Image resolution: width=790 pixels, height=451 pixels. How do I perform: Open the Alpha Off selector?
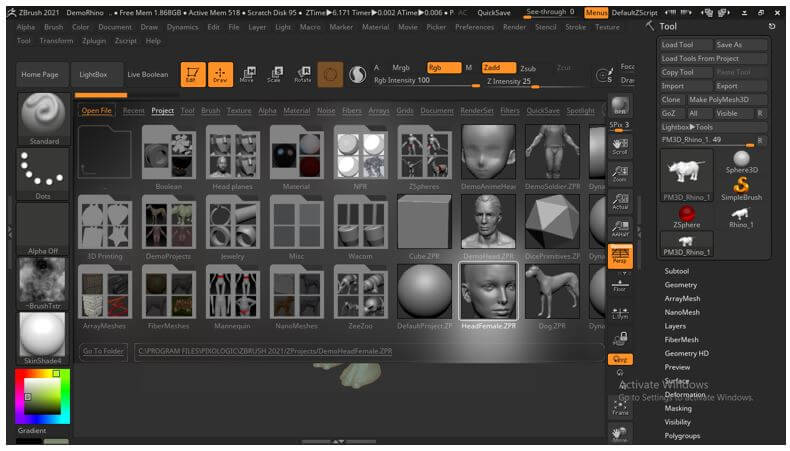point(43,229)
